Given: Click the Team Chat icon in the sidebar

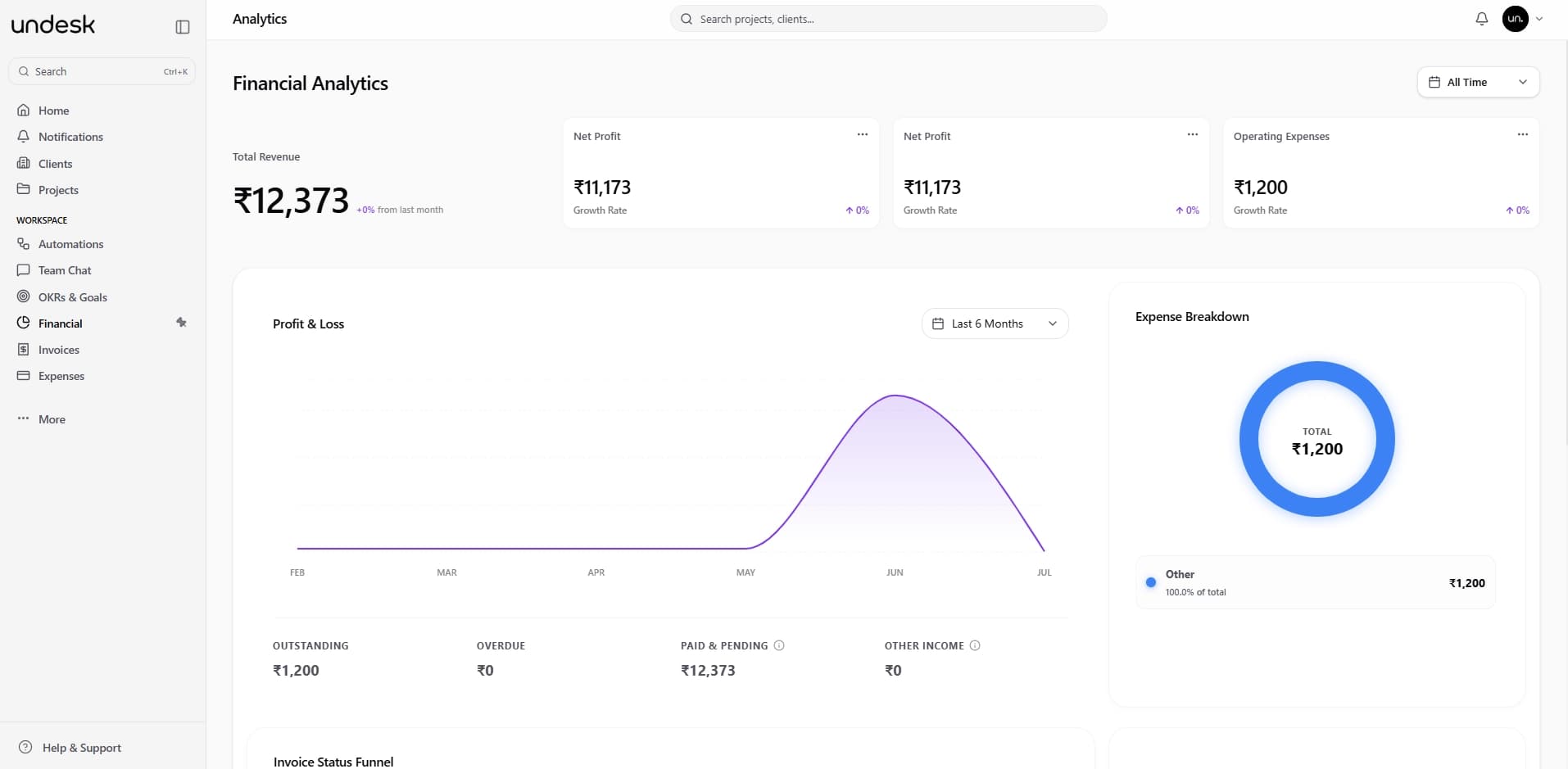Looking at the screenshot, I should point(24,269).
